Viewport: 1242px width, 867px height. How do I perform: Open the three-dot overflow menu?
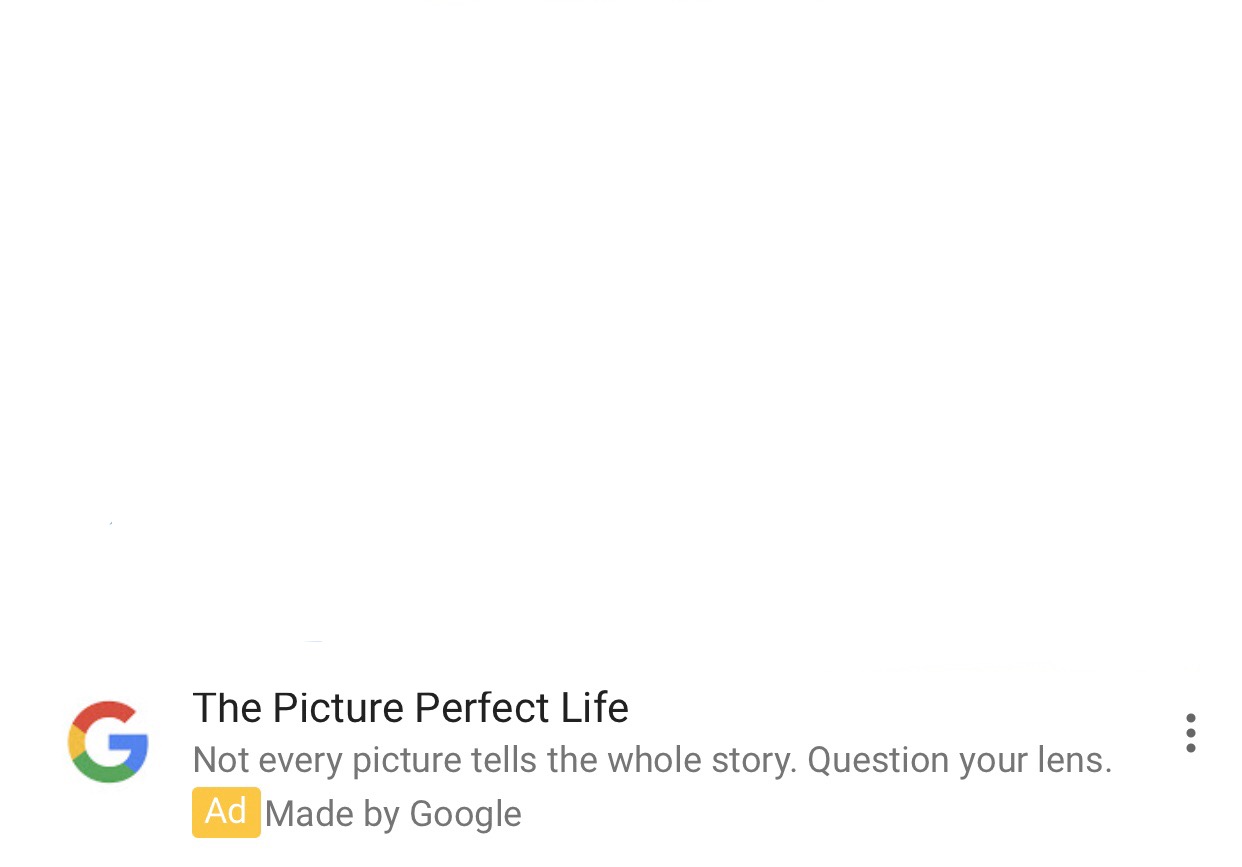click(1190, 733)
